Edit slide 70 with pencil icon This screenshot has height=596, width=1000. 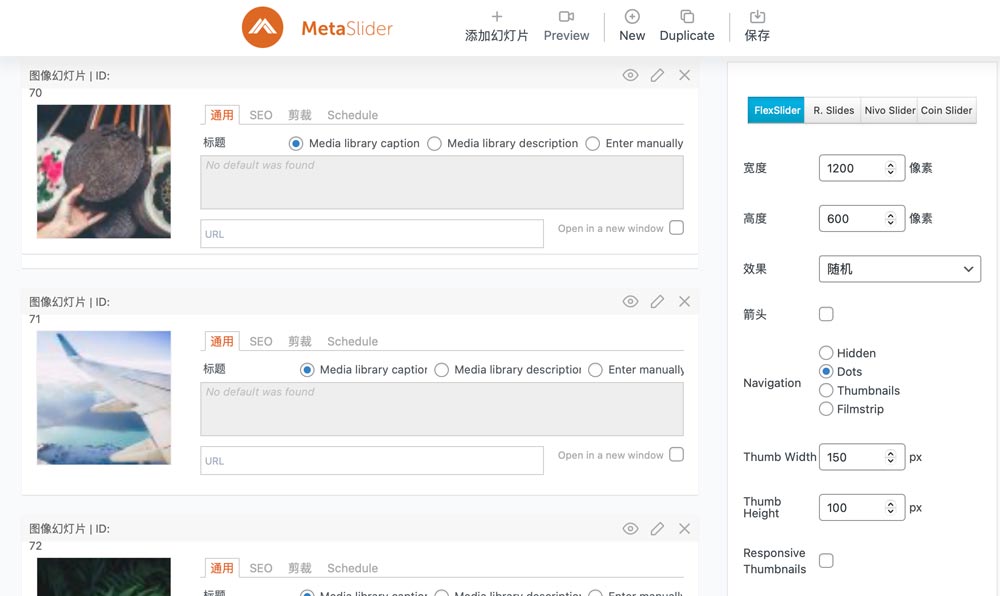click(x=657, y=75)
